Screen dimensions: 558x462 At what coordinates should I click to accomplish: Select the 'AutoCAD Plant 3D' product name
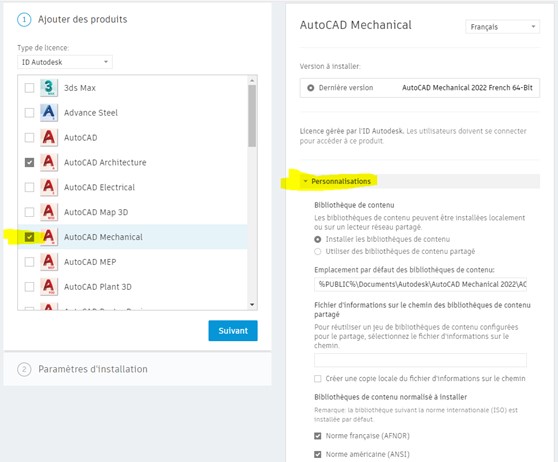tap(98, 287)
